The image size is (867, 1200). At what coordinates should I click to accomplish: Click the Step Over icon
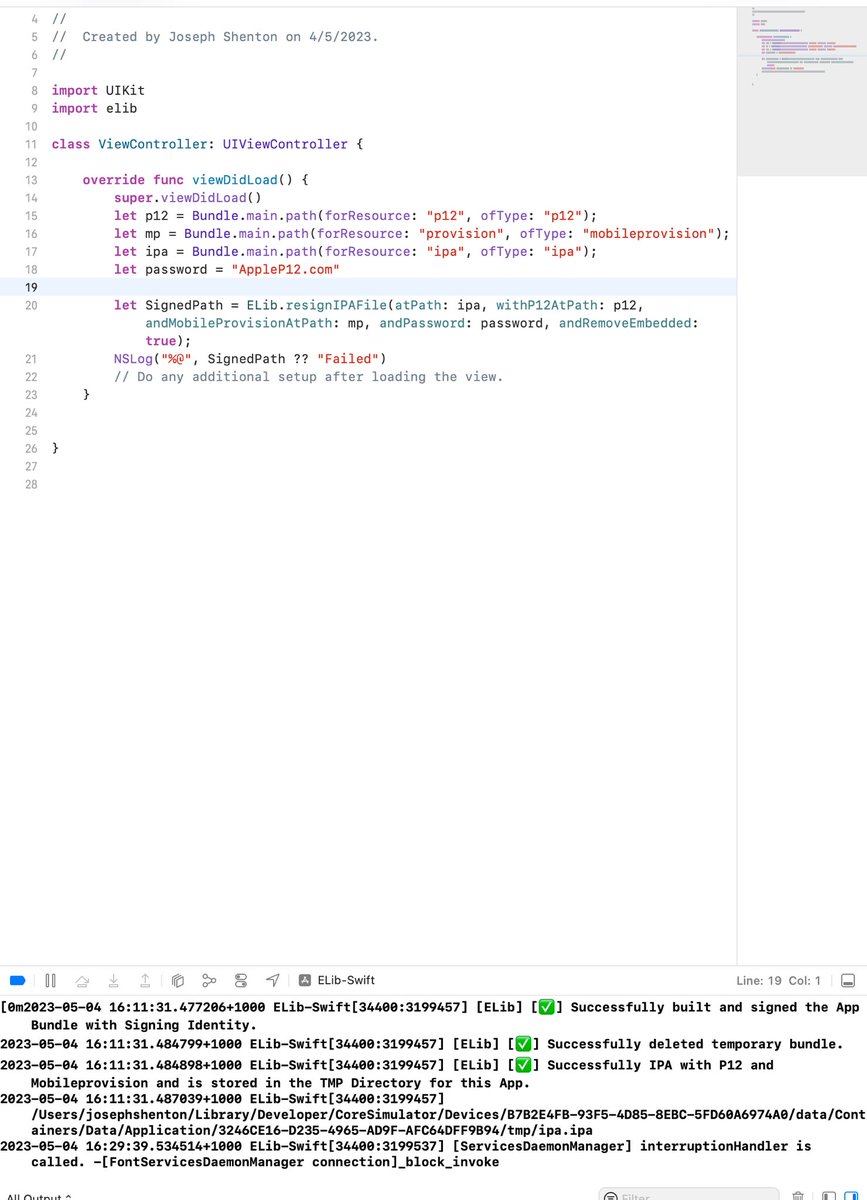pyautogui.click(x=82, y=980)
